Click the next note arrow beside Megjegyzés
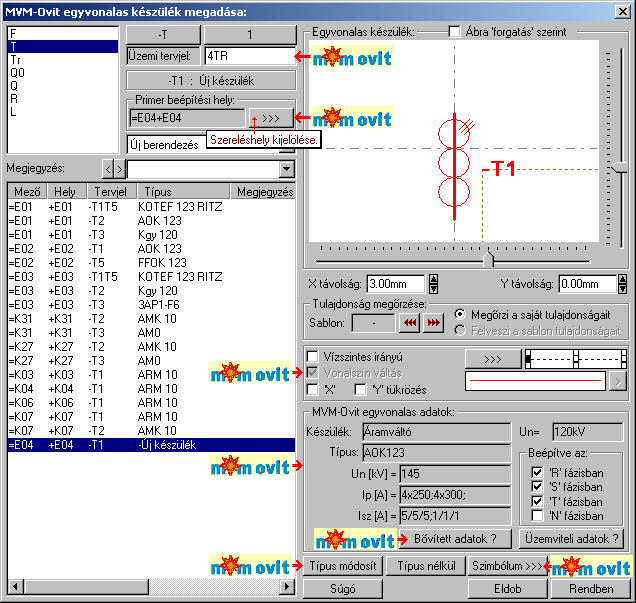The image size is (636, 603). point(119,169)
